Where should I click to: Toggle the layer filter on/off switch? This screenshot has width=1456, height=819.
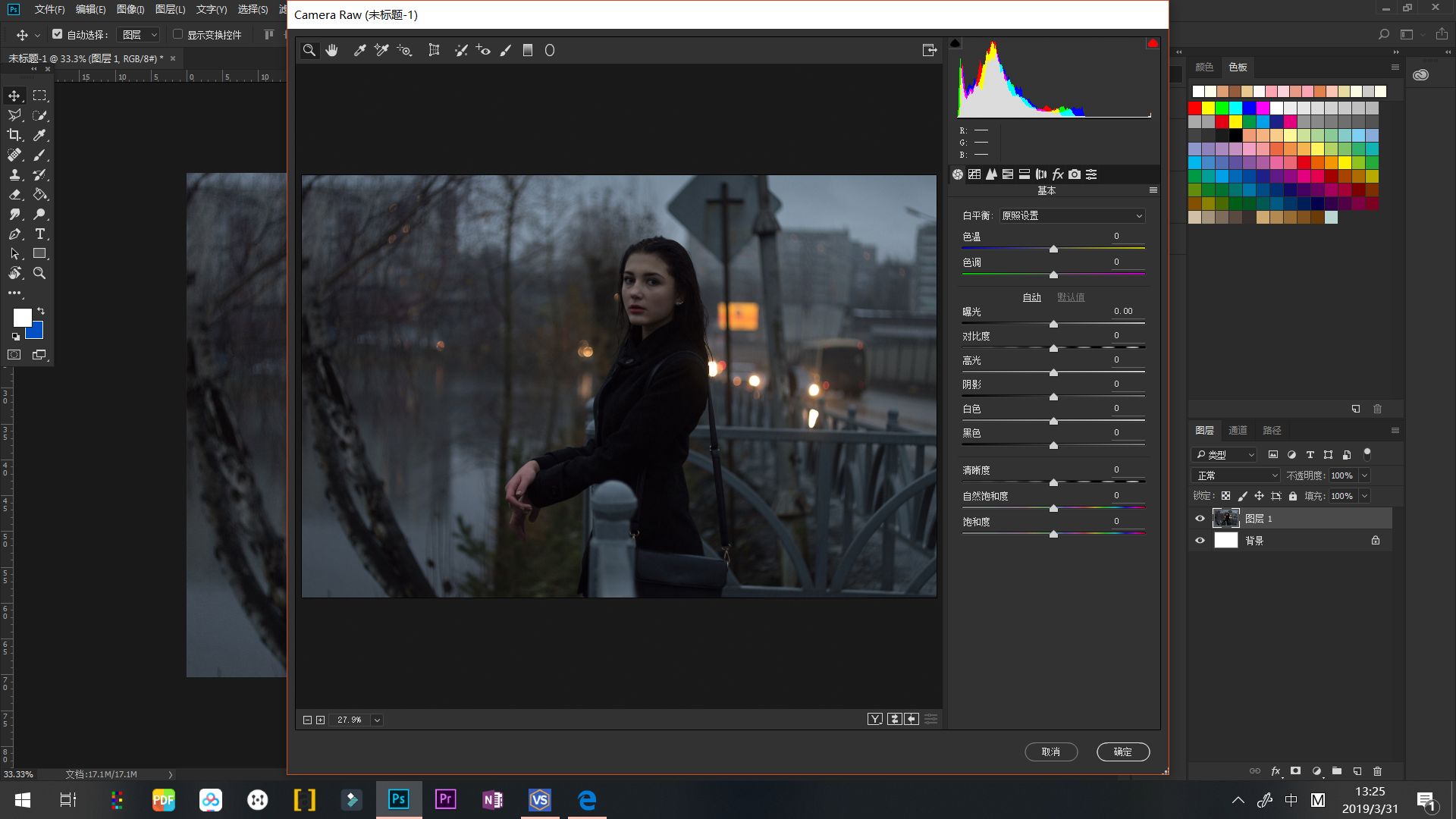[x=1367, y=454]
